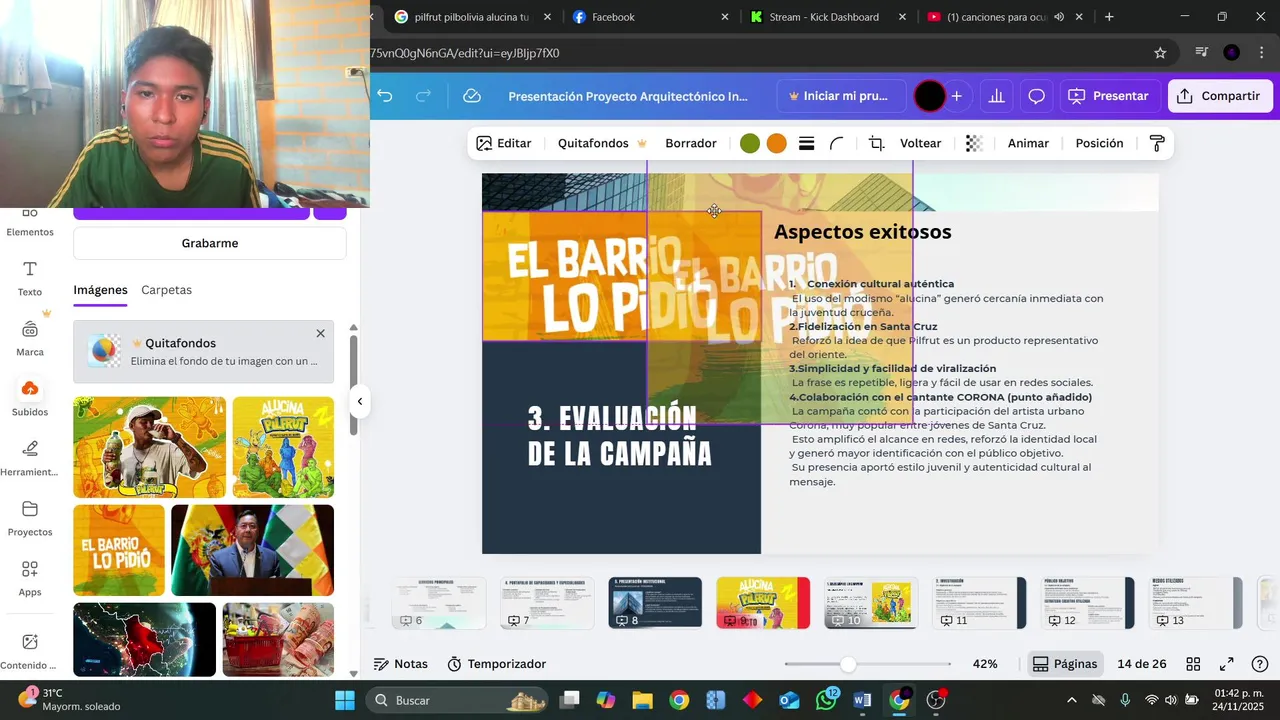
Task: Open the transparency checkerboard icon
Action: coord(973,143)
